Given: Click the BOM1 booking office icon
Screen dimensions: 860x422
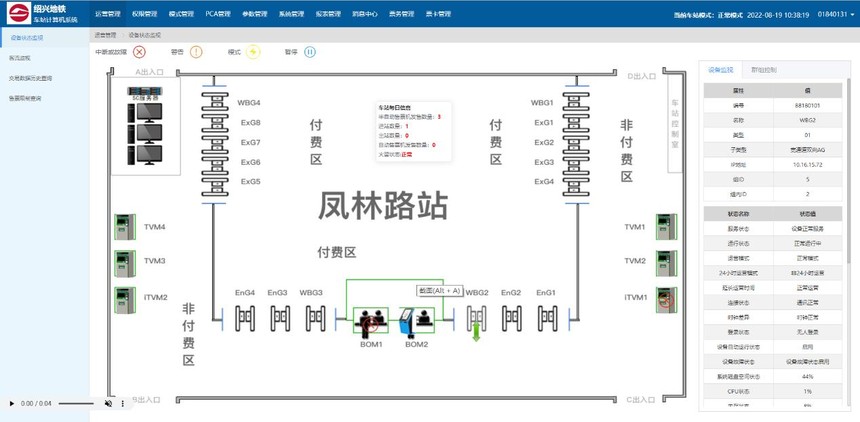Looking at the screenshot, I should click(x=371, y=322).
